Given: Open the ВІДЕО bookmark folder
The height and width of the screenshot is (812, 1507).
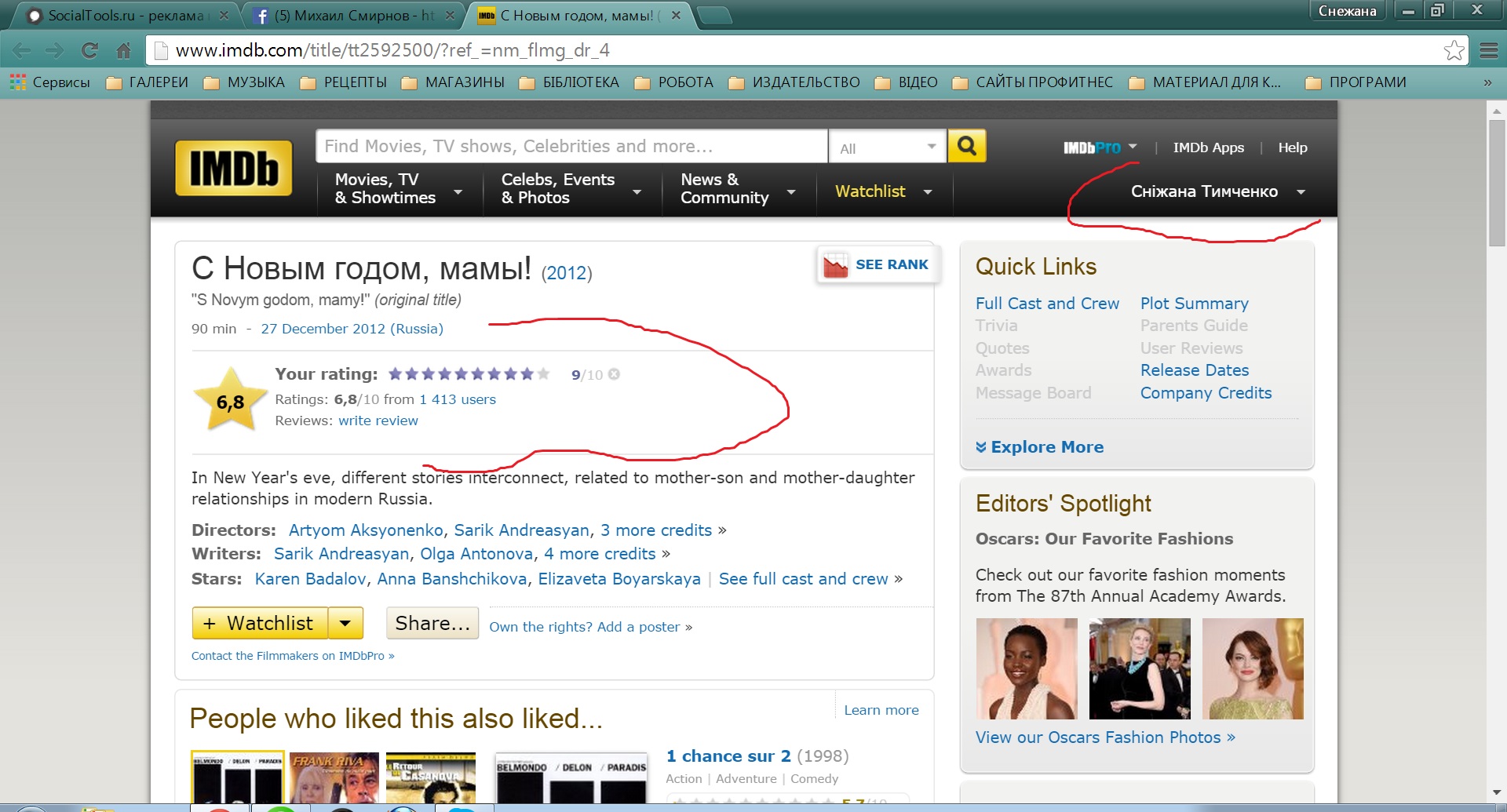Looking at the screenshot, I should [x=906, y=82].
